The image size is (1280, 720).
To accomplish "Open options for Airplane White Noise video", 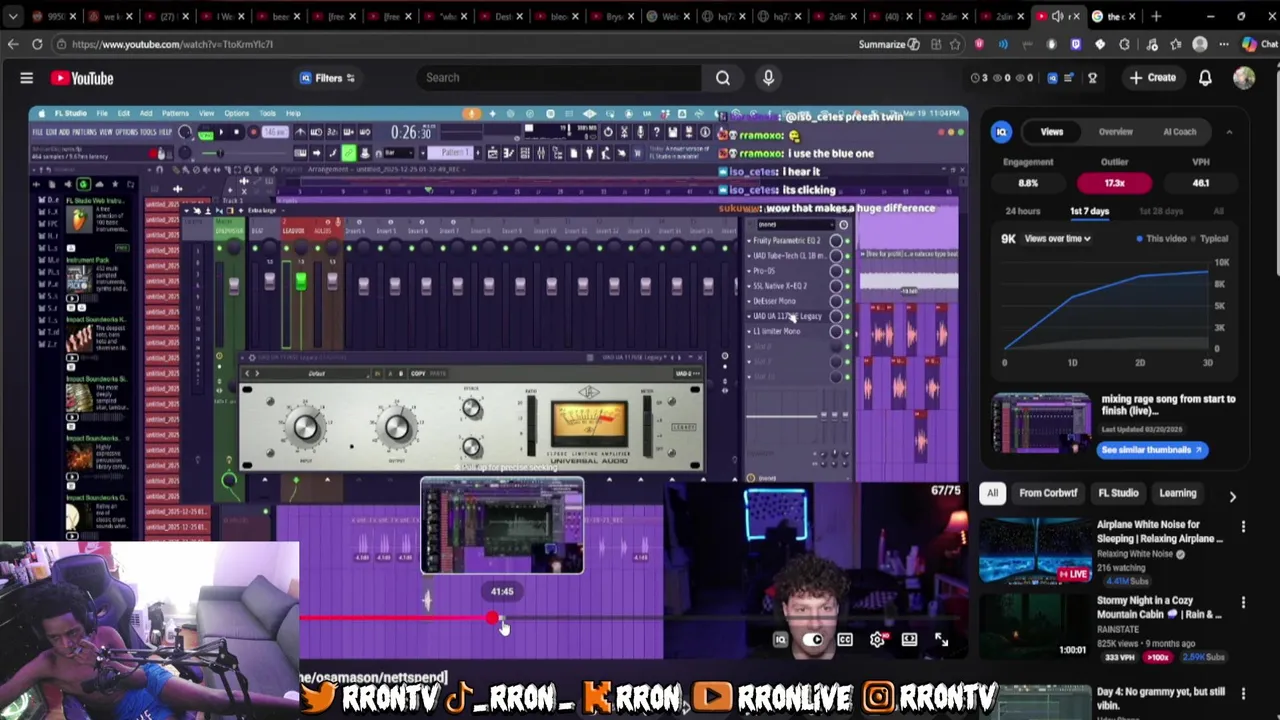I will [x=1243, y=526].
